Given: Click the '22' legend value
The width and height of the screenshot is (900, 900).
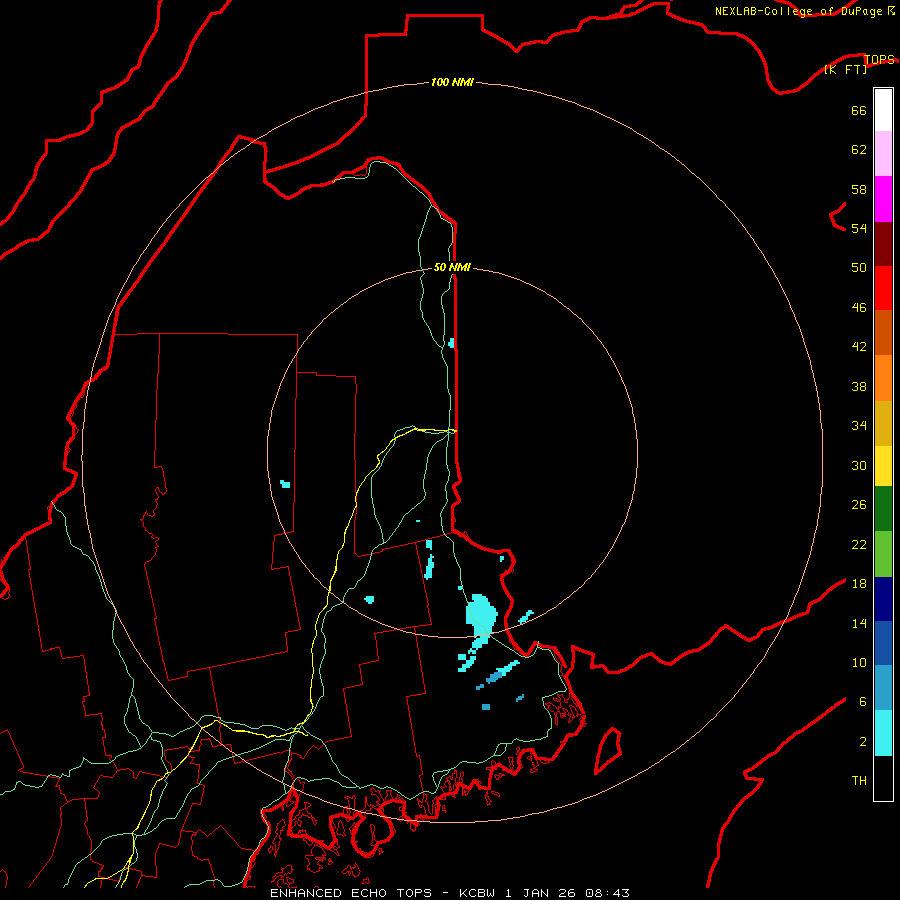Looking at the screenshot, I should (x=859, y=544).
